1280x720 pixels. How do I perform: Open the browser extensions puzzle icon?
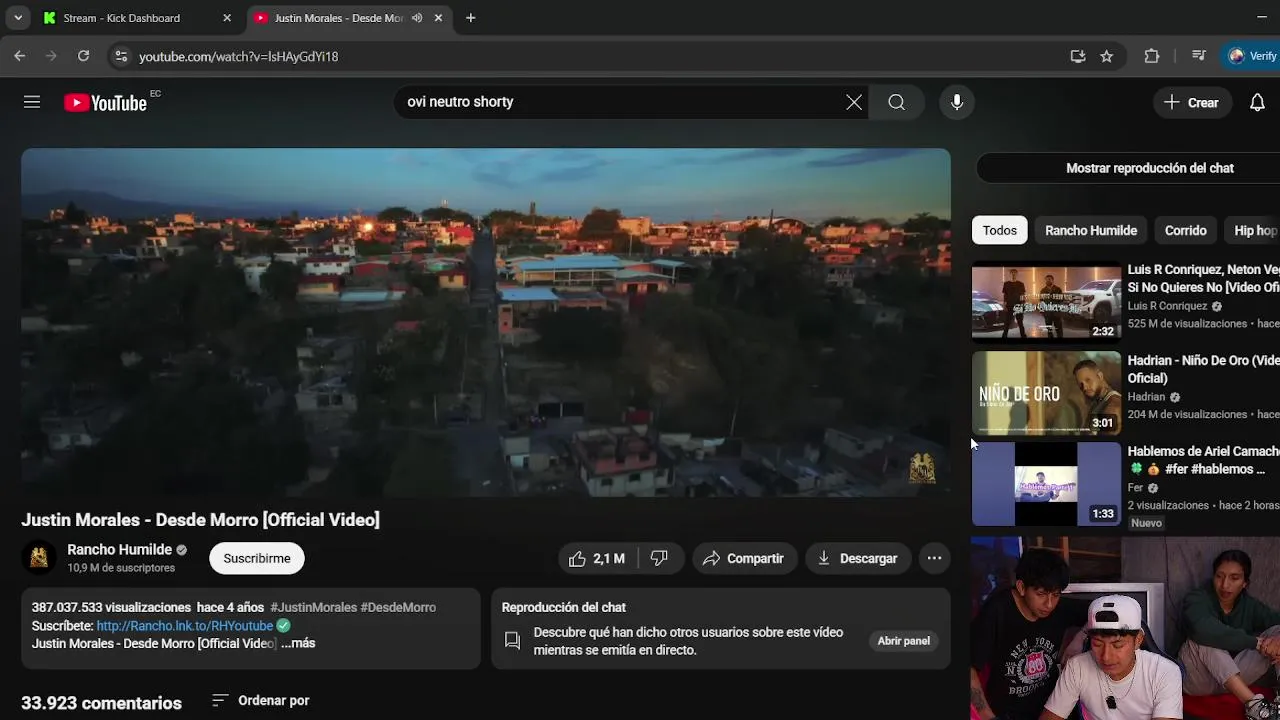tap(1152, 57)
